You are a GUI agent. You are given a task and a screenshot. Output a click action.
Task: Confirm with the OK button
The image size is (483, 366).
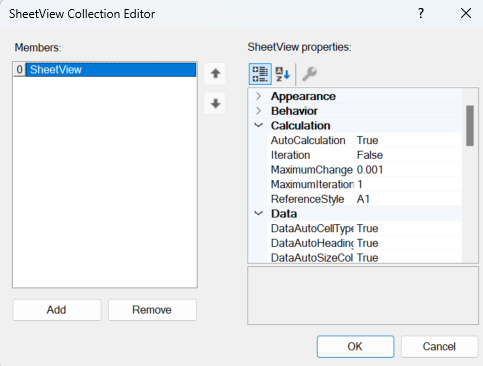click(355, 346)
